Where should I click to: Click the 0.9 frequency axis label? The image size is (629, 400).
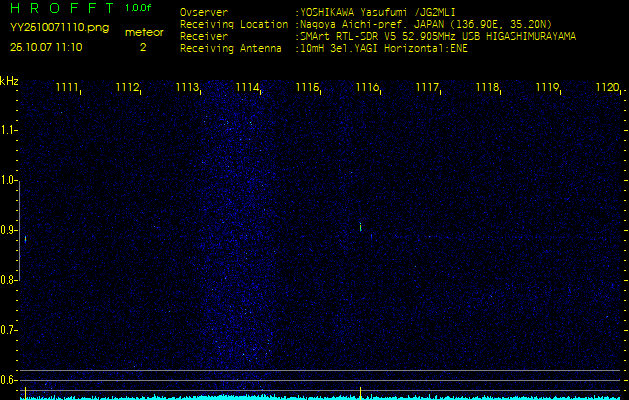click(x=8, y=230)
